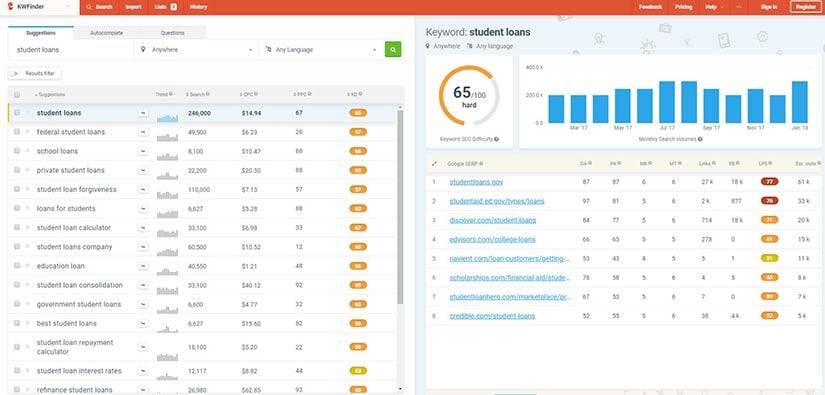825x395 pixels.
Task: Click the KWFinder logo icon
Action: click(11, 7)
